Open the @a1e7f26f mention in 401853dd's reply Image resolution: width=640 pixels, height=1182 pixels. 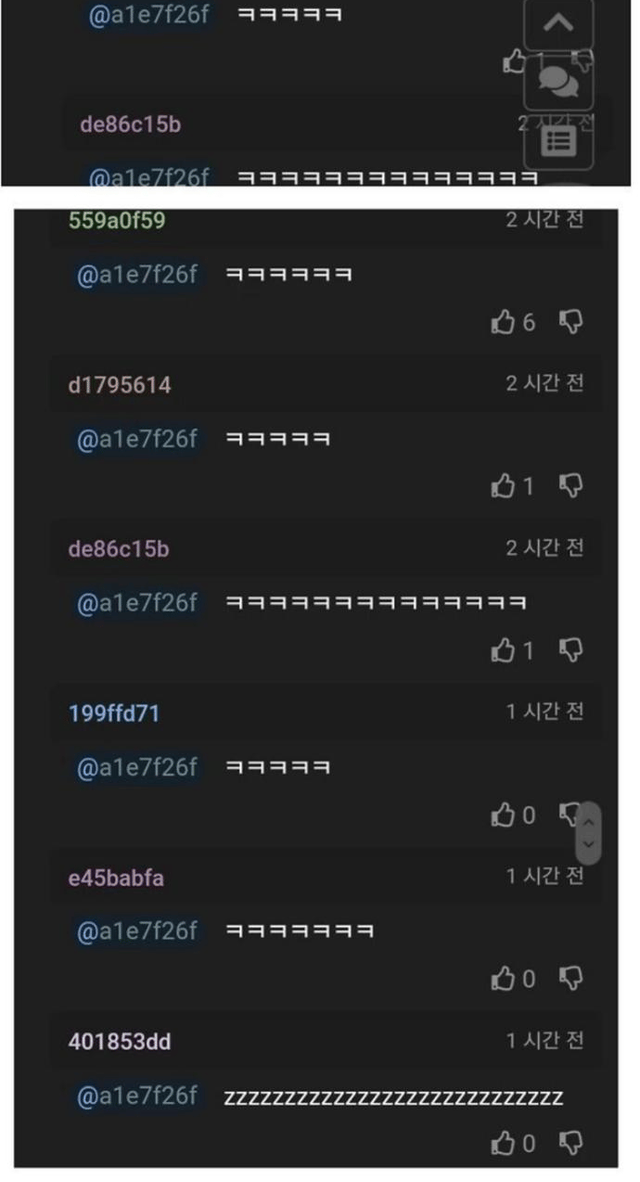click(x=137, y=1095)
